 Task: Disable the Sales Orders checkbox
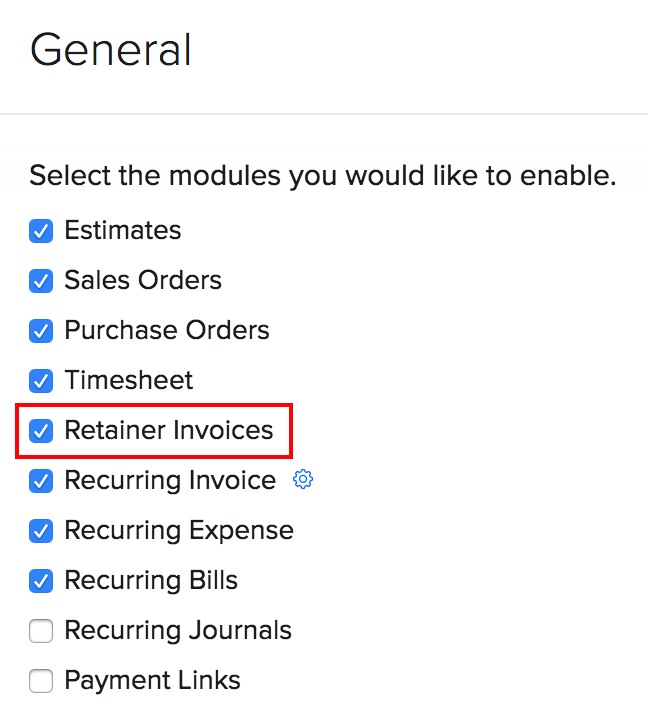click(x=41, y=281)
